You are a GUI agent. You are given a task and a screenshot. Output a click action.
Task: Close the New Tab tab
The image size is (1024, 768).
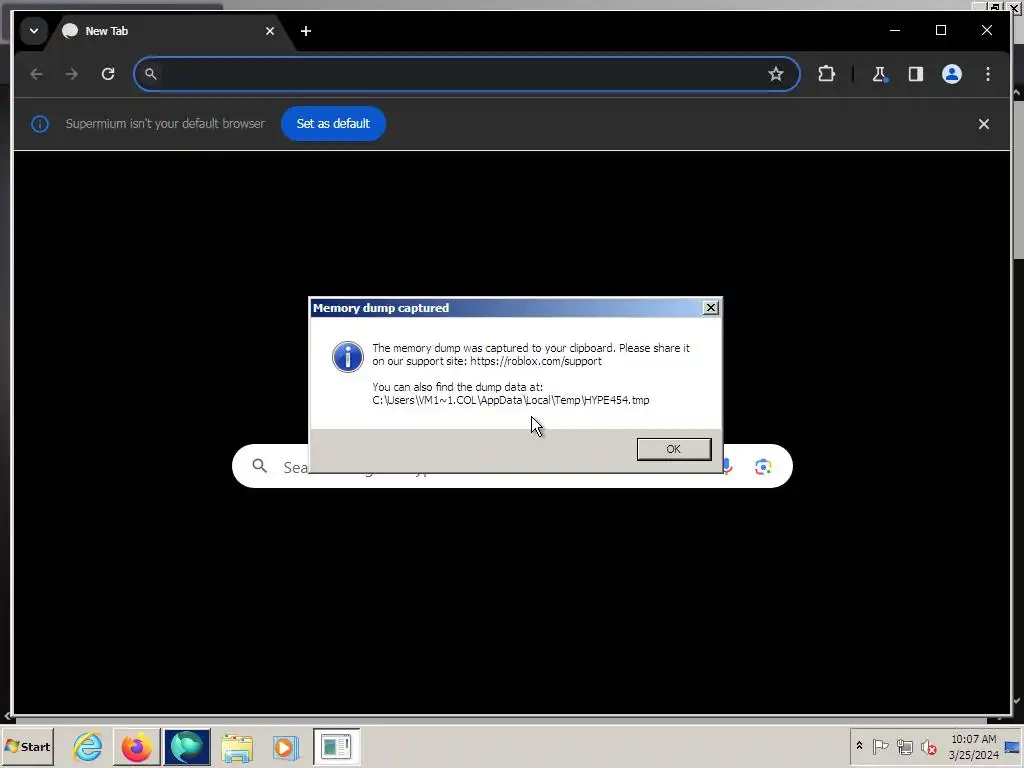tap(270, 31)
